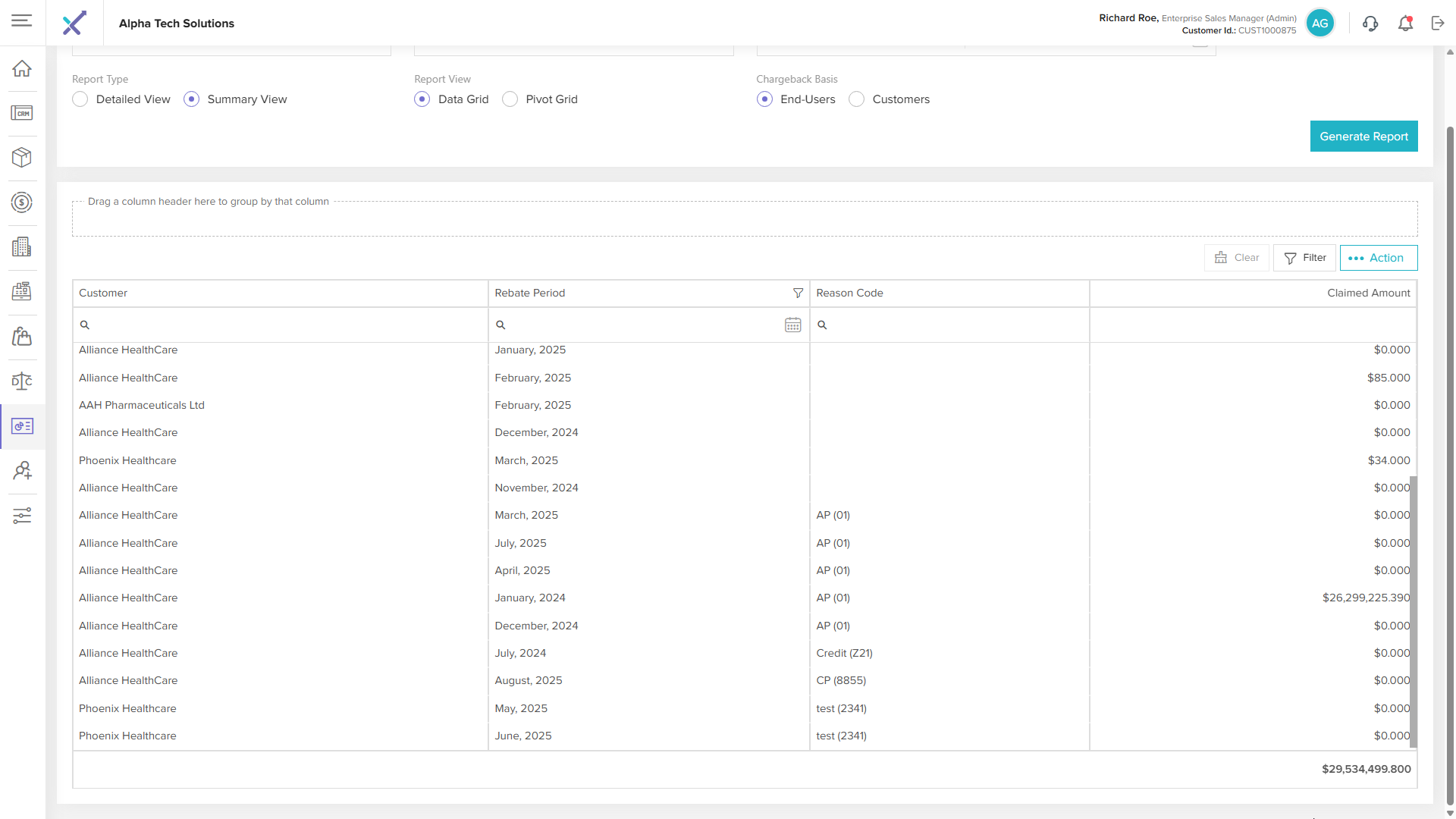This screenshot has height=819, width=1456.
Task: Open the dollar coin pricing icon
Action: (22, 202)
